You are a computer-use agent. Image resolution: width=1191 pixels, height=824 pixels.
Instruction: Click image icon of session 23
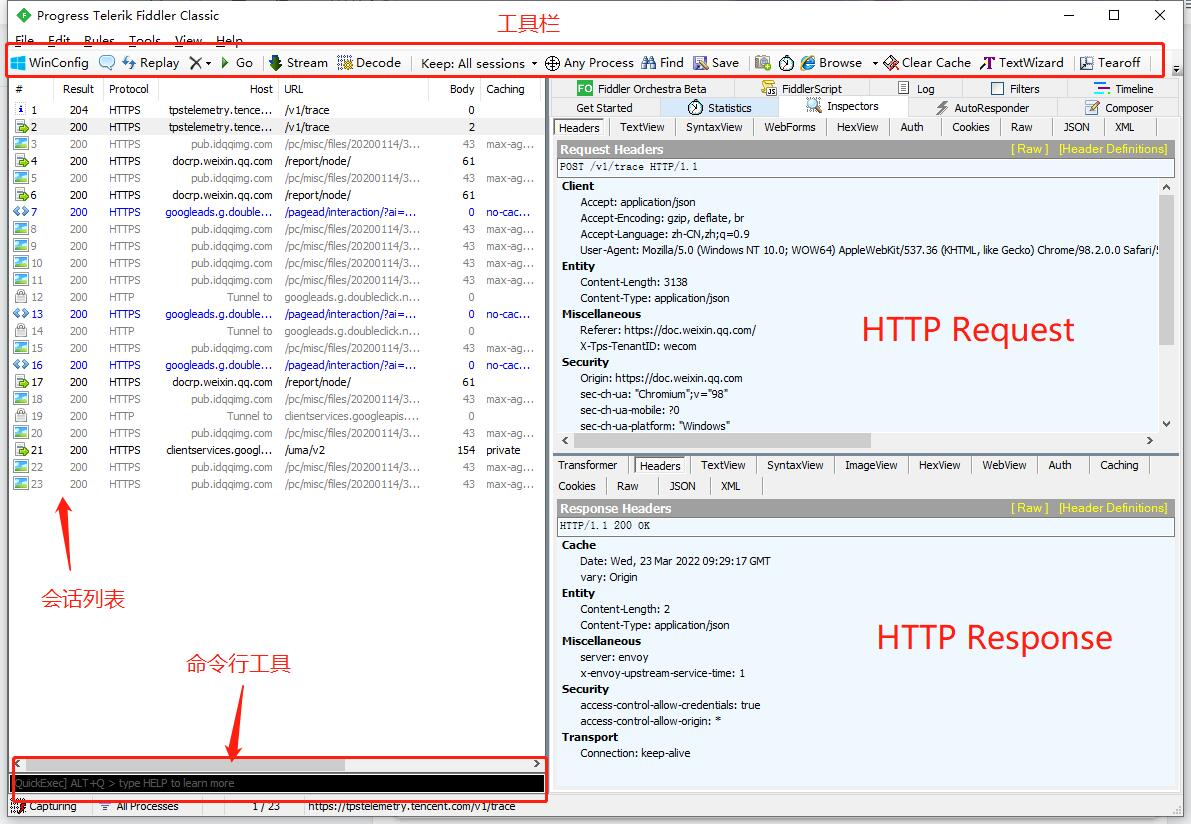(21, 484)
